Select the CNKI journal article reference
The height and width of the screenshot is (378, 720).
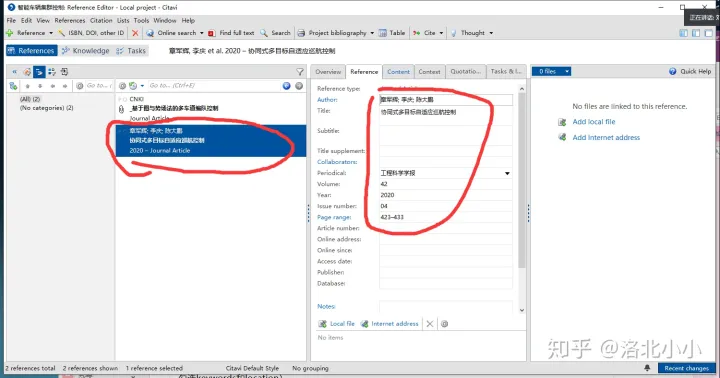[211, 109]
